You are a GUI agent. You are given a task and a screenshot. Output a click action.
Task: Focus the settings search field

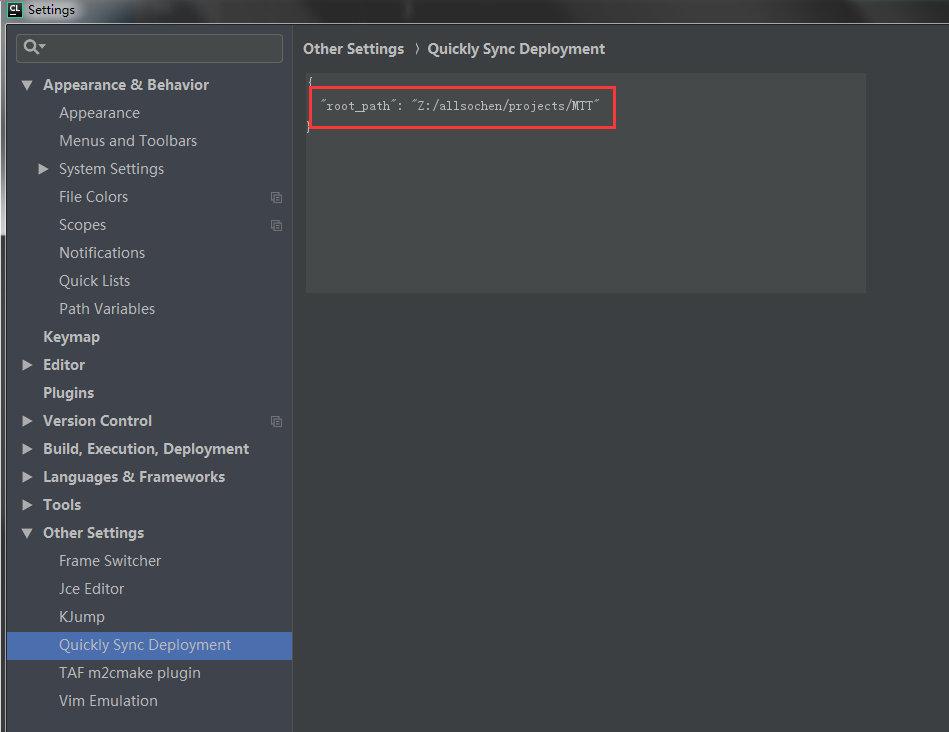149,48
